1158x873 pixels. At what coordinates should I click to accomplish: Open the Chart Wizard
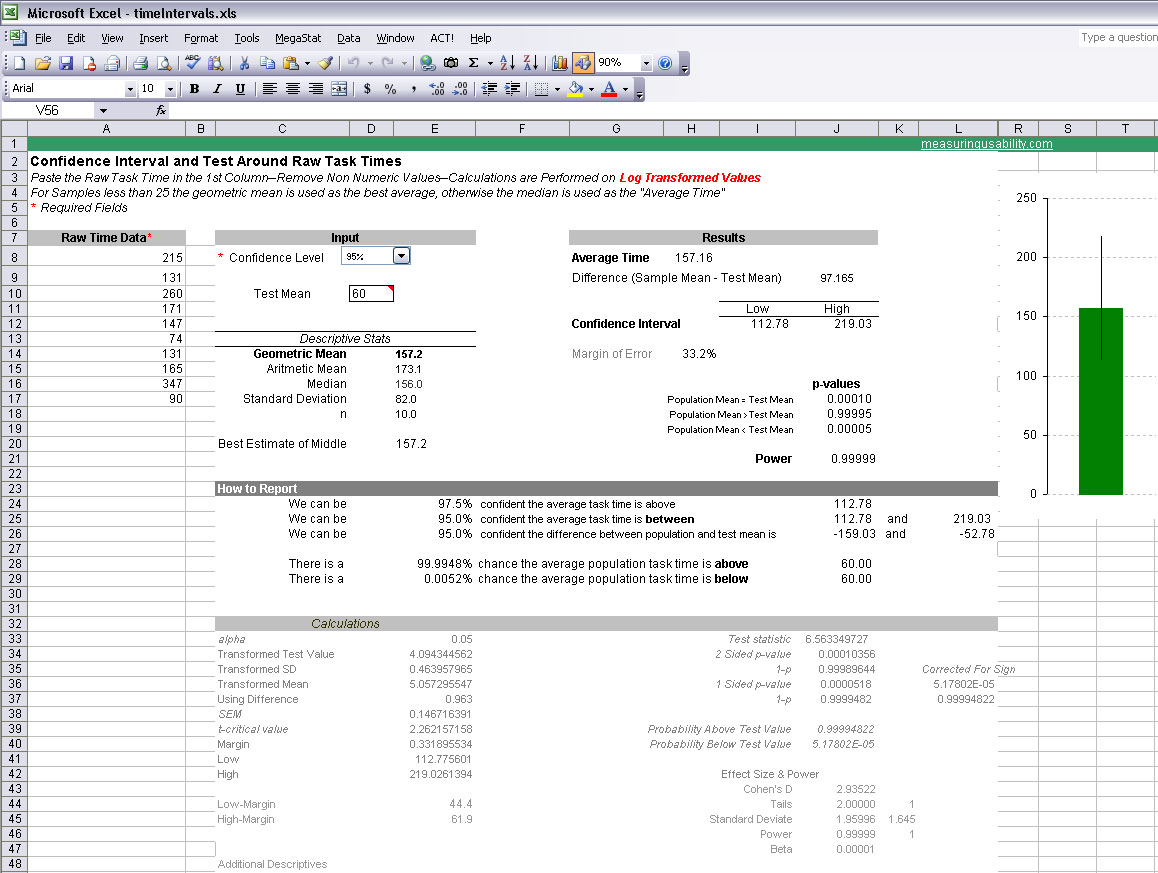point(560,64)
